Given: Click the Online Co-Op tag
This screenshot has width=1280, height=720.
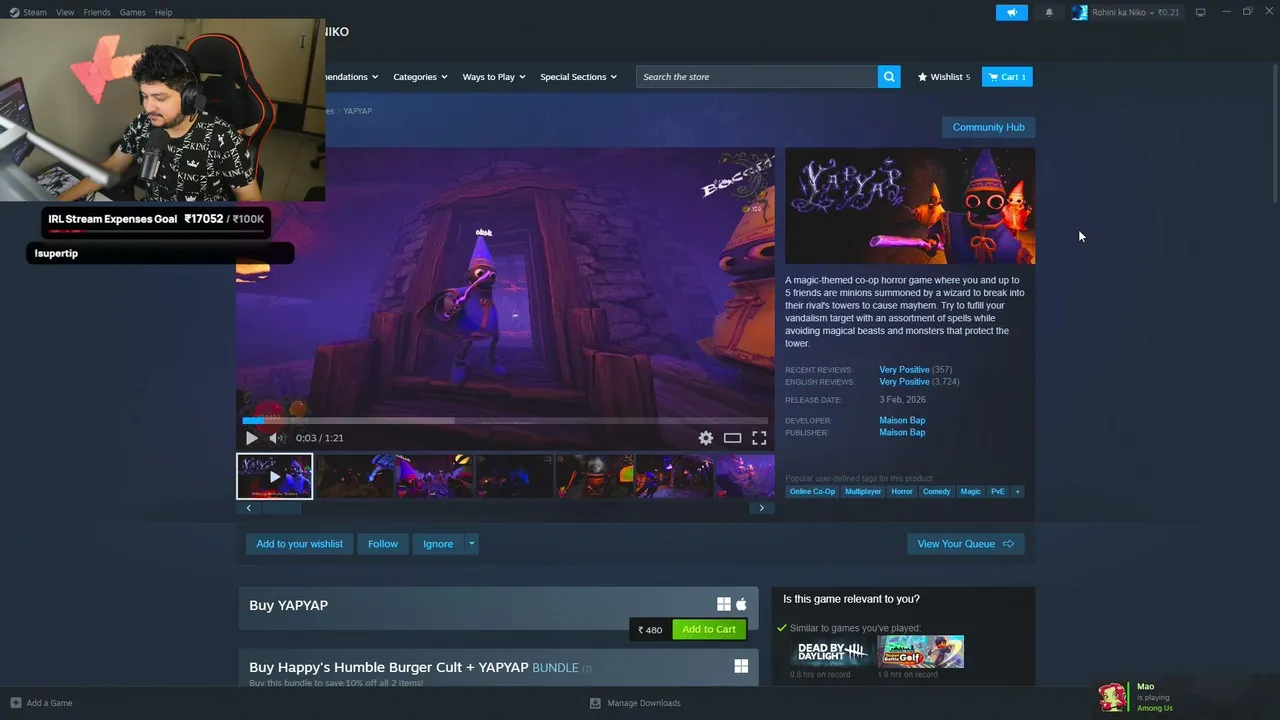Looking at the screenshot, I should pos(812,492).
